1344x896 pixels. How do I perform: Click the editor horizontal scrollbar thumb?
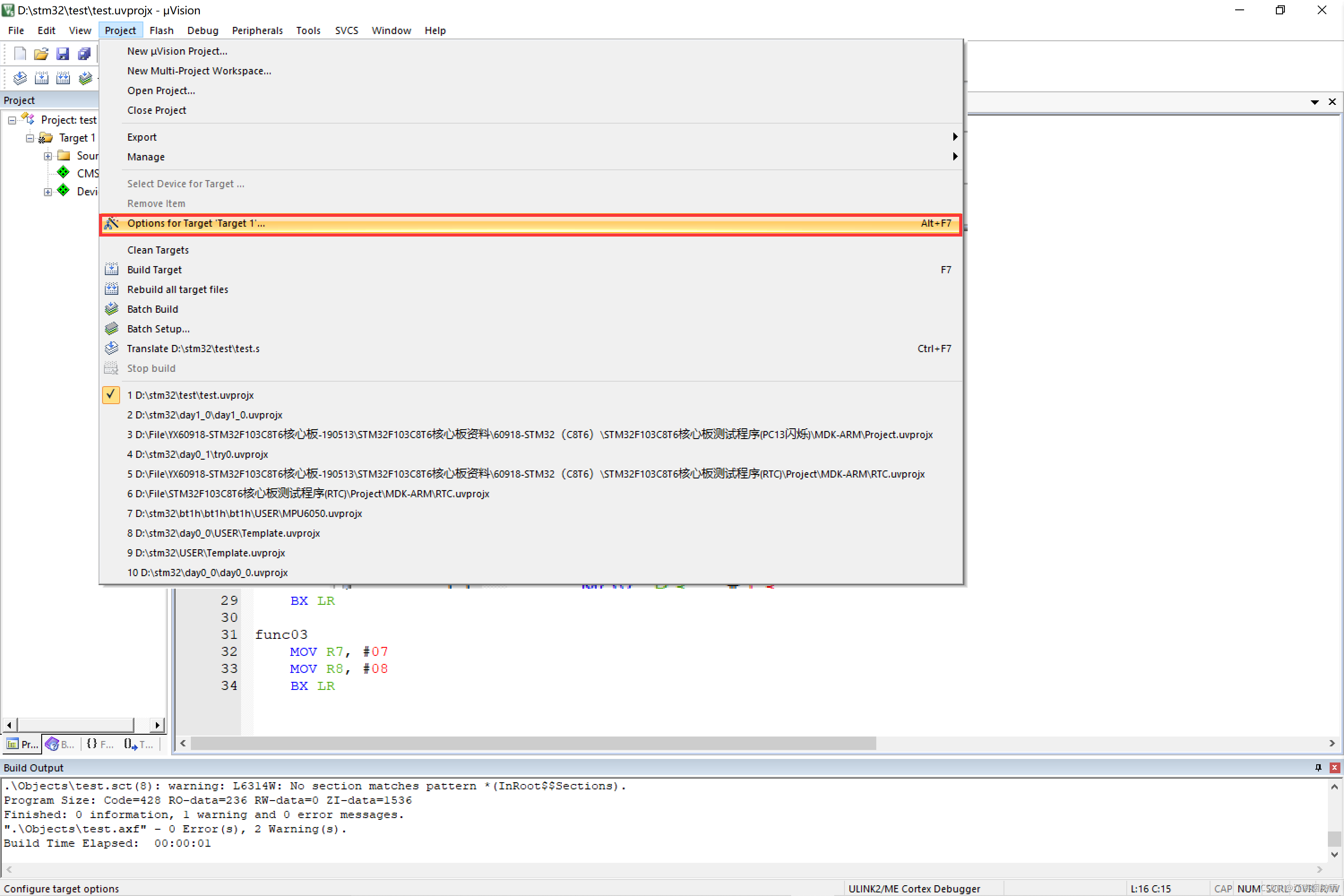[533, 743]
